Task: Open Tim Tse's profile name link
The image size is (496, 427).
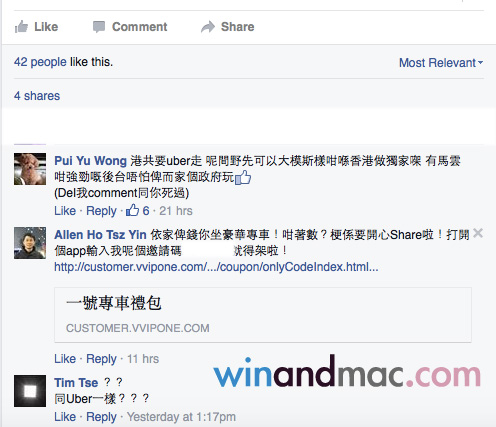Action: [x=76, y=382]
